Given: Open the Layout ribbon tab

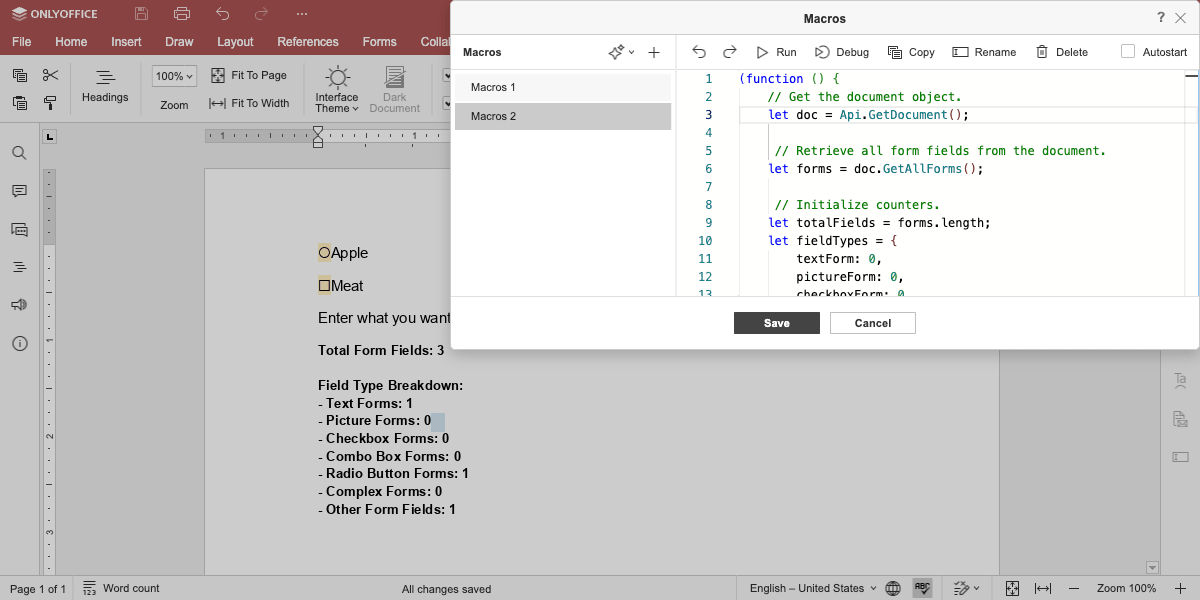Looking at the screenshot, I should click(x=235, y=42).
